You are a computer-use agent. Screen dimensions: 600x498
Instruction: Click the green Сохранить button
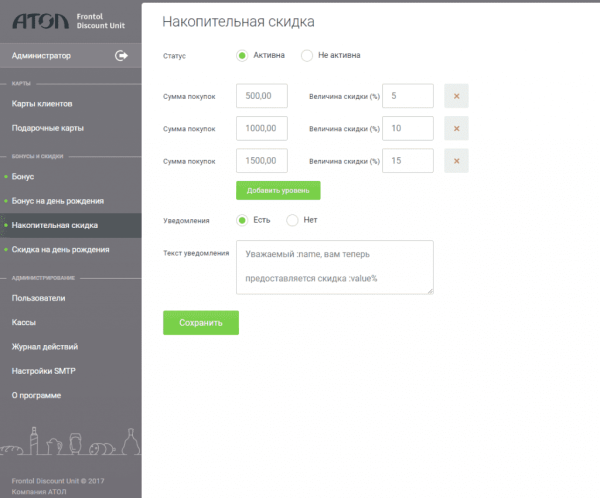coord(200,323)
